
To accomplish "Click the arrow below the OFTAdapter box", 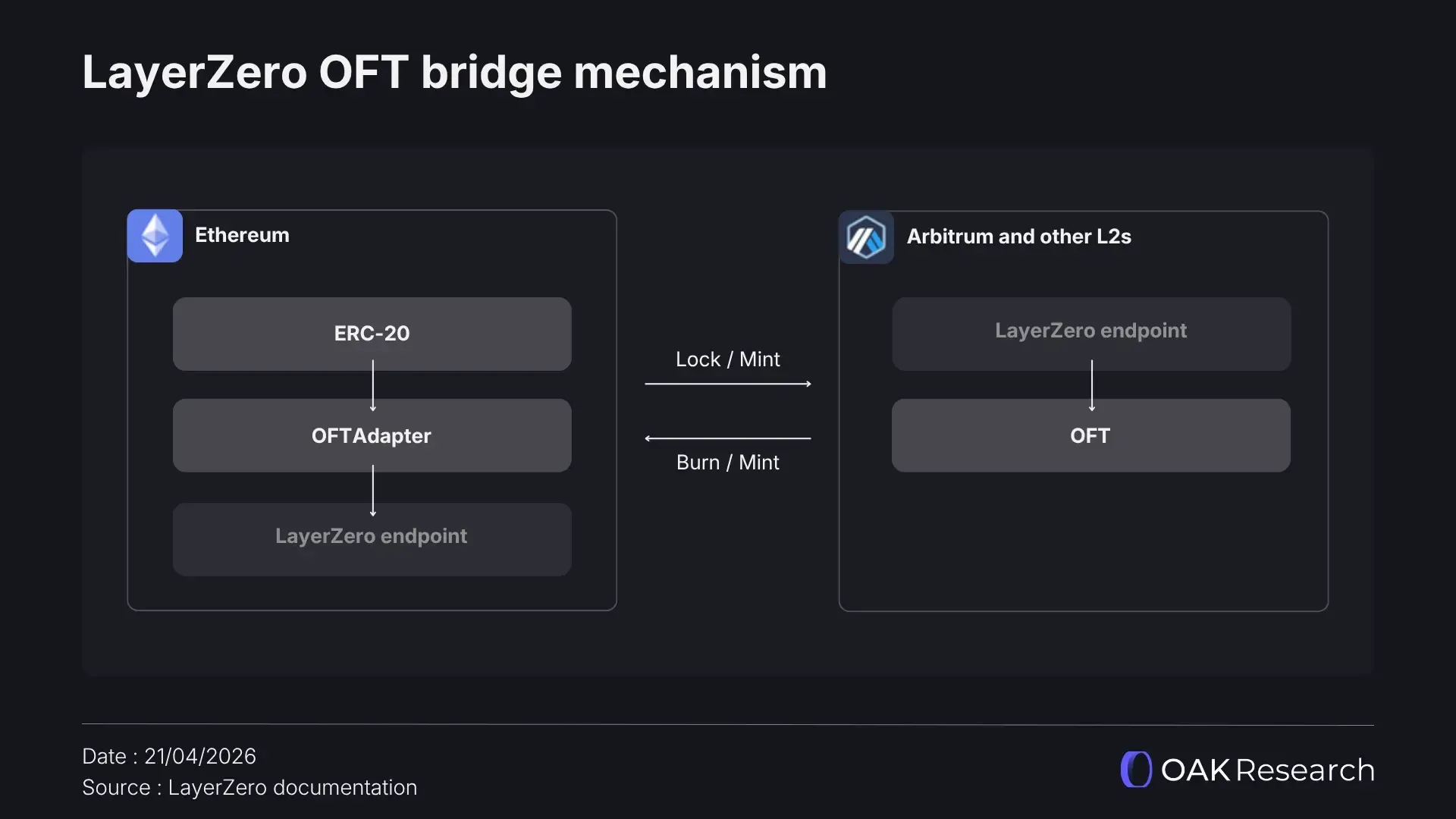I will click(x=372, y=490).
